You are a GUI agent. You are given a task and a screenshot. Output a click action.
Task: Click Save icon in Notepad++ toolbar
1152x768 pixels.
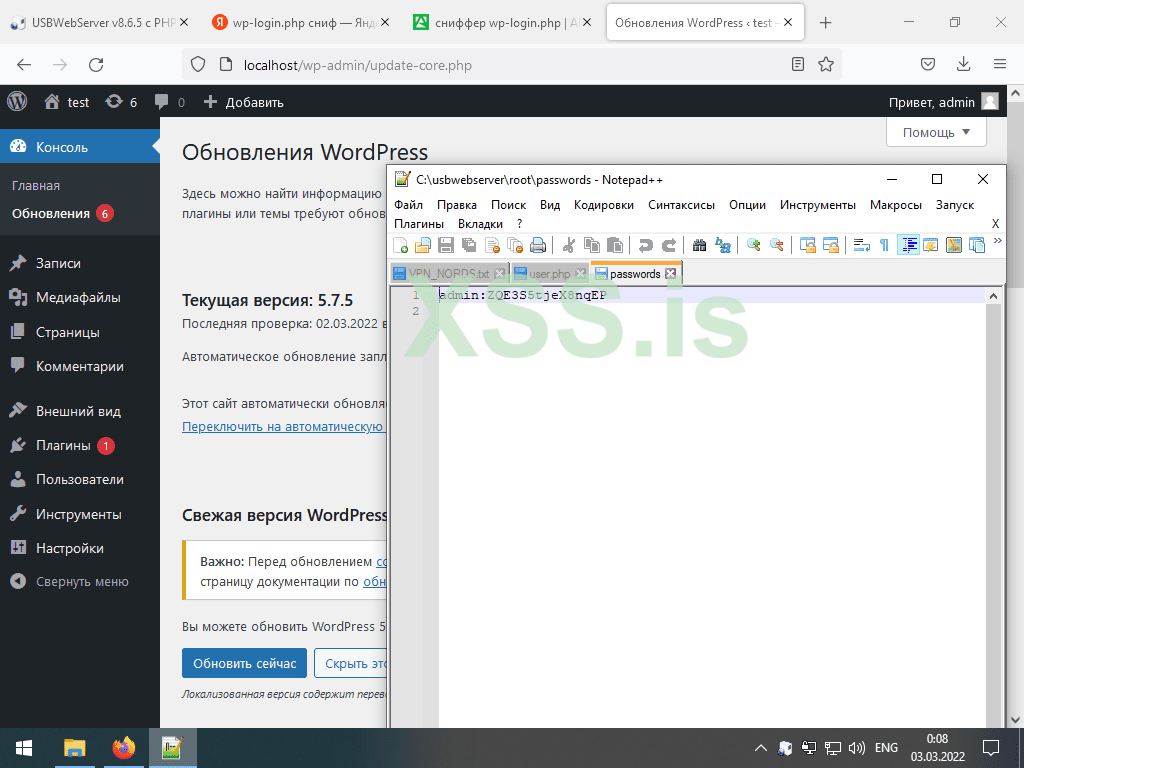pos(445,245)
